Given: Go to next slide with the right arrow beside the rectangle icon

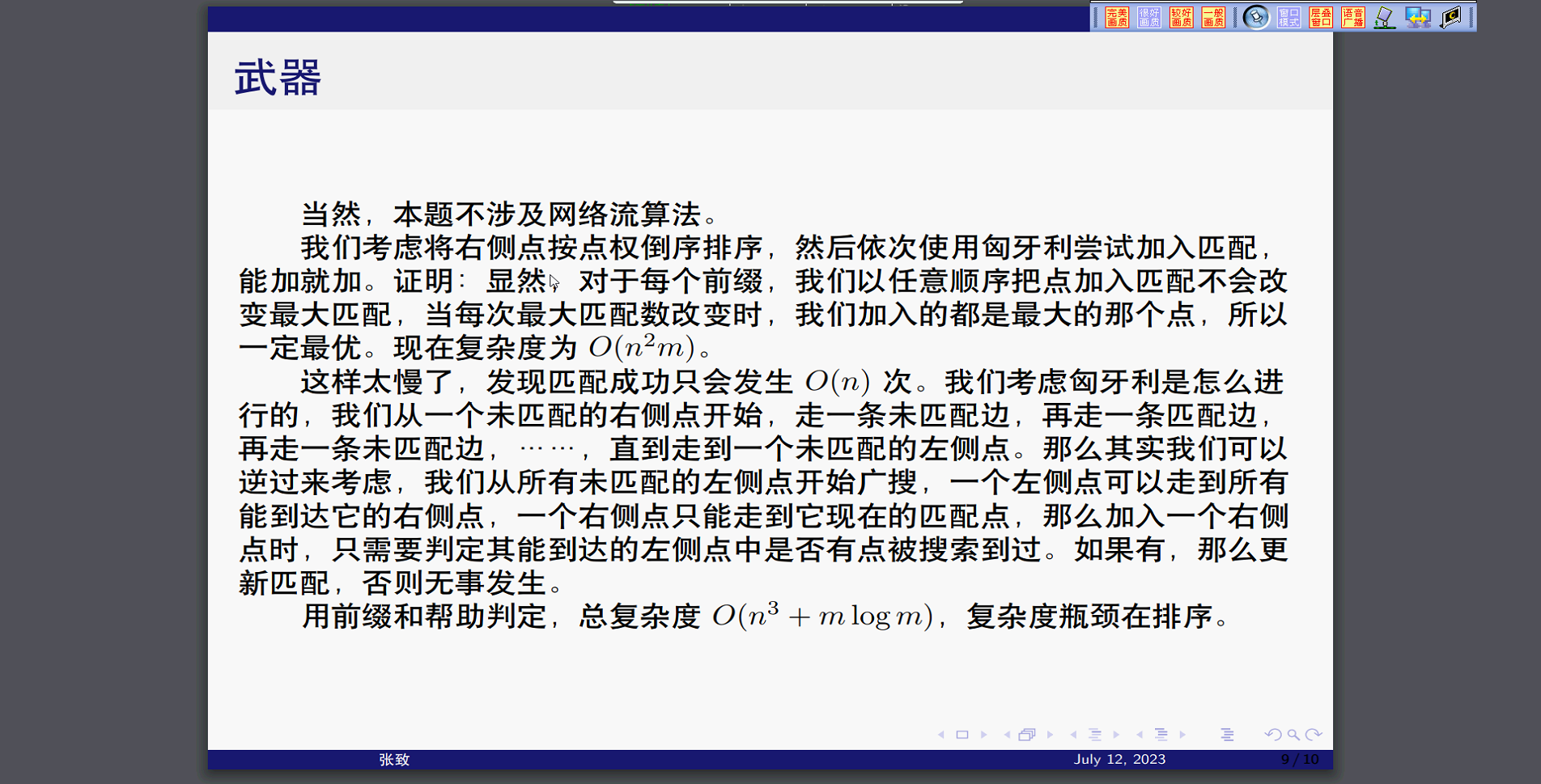Looking at the screenshot, I should [984, 735].
